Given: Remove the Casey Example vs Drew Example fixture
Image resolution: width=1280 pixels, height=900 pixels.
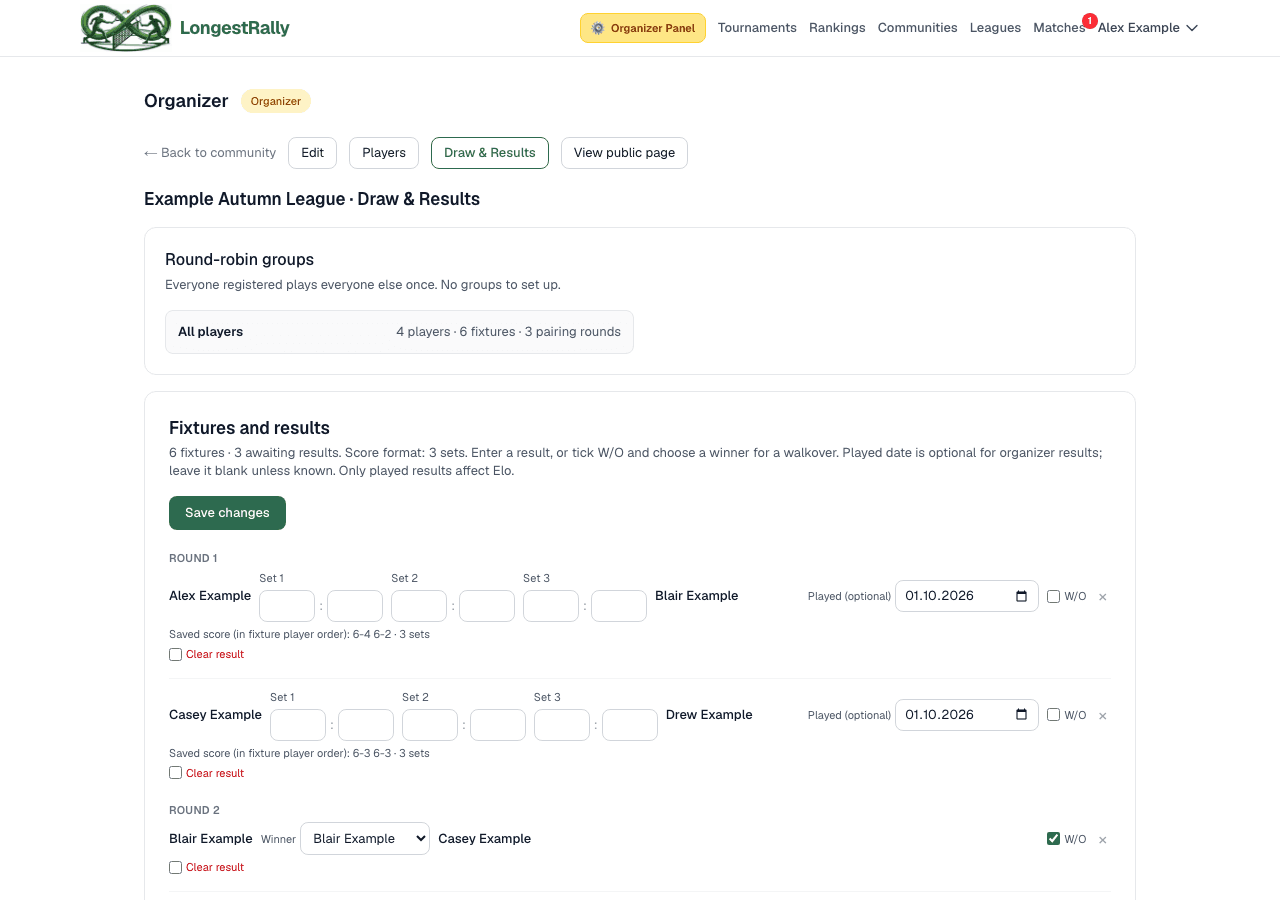Looking at the screenshot, I should (1103, 716).
